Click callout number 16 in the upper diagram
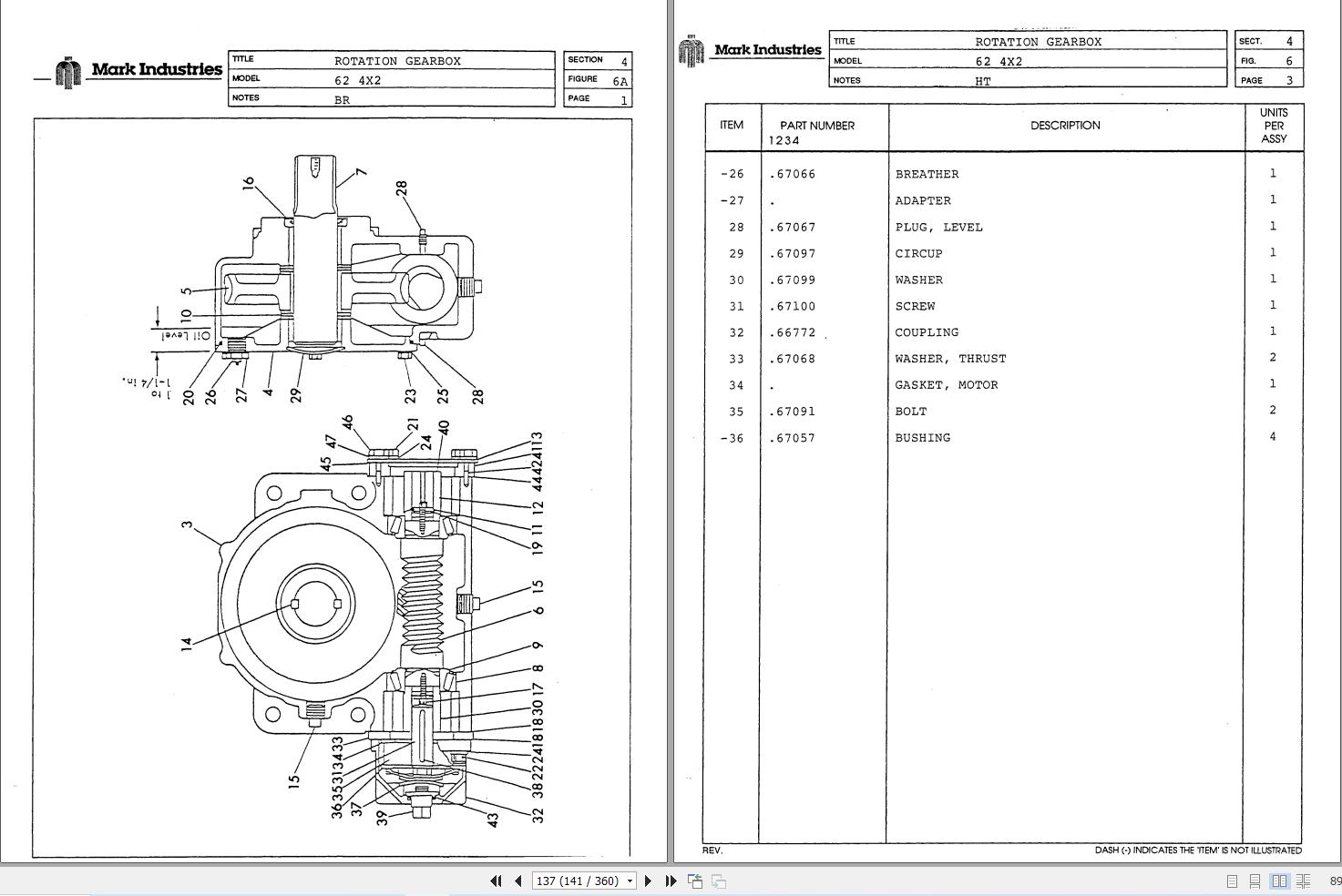 (x=248, y=184)
